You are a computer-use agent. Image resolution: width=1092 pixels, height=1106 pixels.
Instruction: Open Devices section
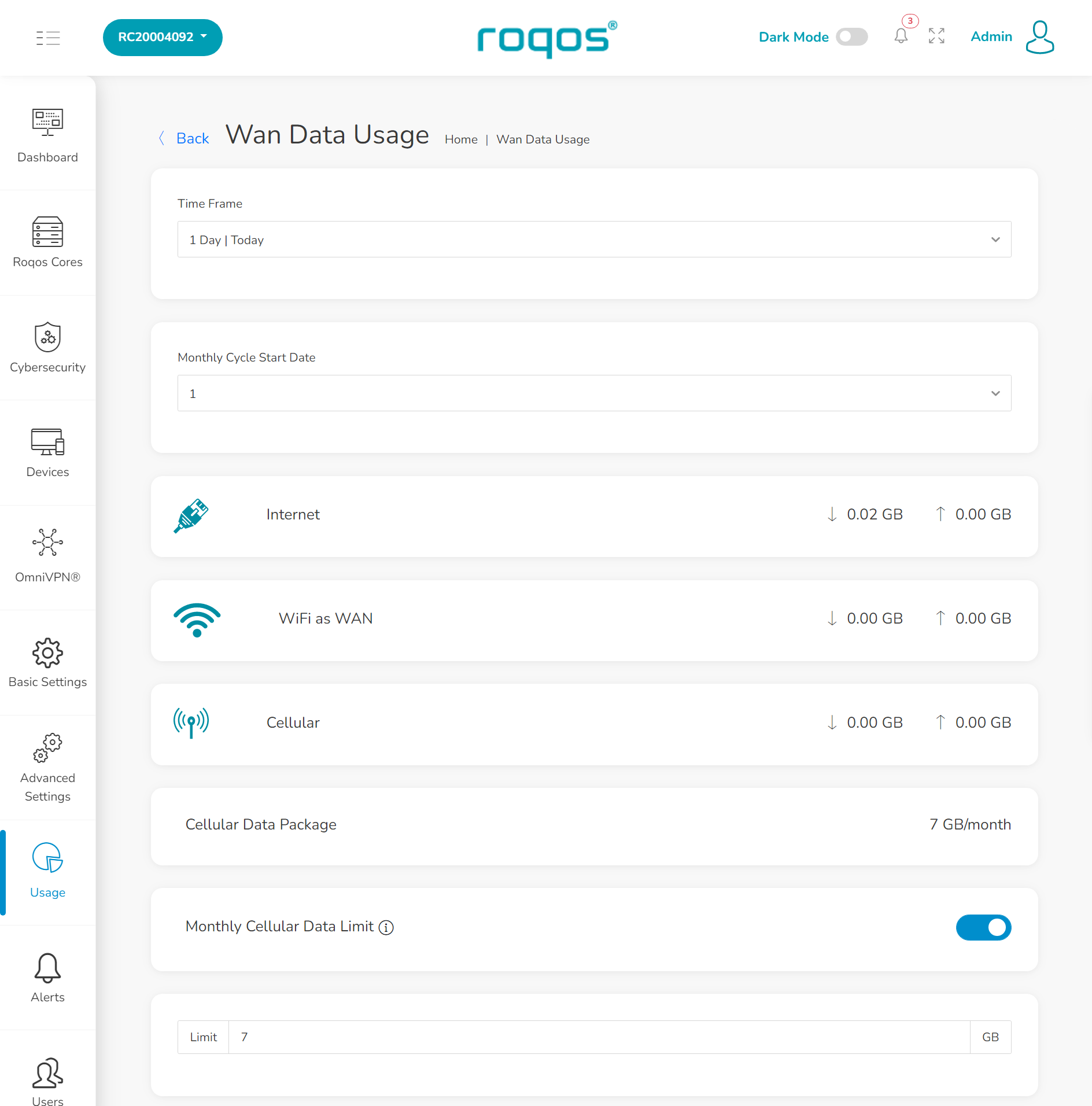point(47,453)
